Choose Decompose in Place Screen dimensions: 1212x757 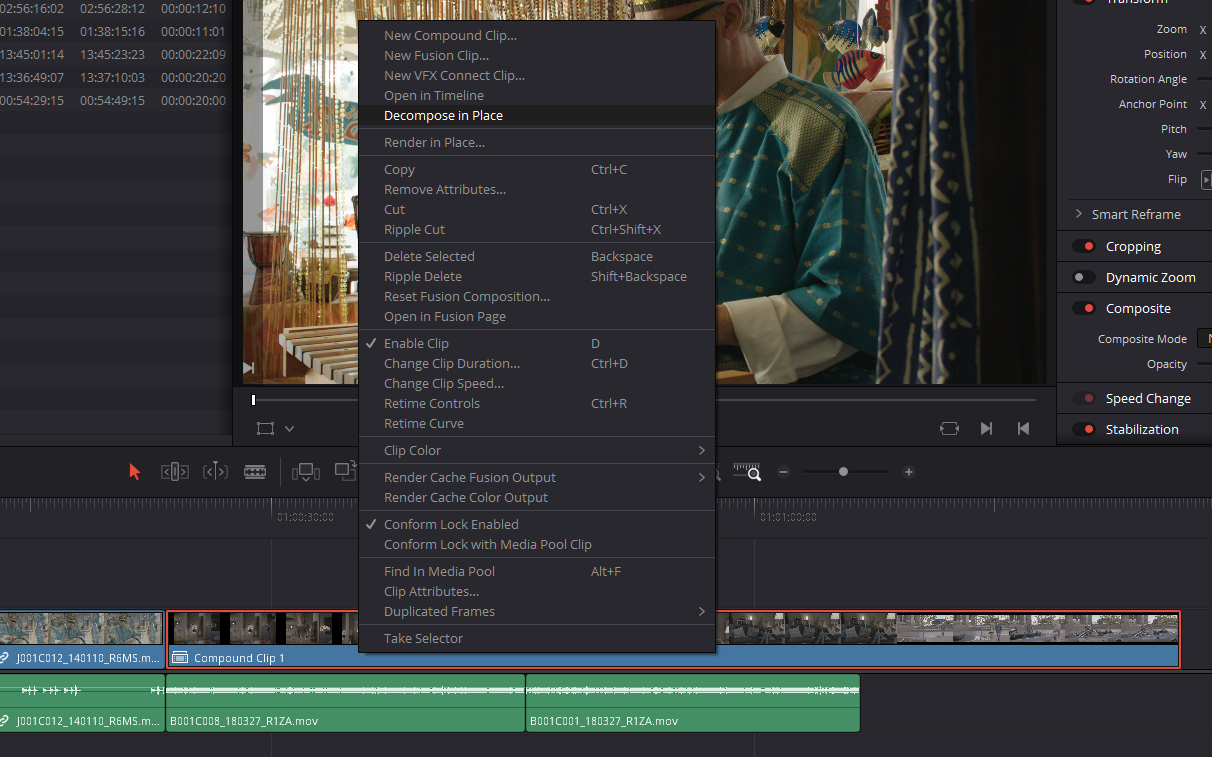click(x=537, y=115)
